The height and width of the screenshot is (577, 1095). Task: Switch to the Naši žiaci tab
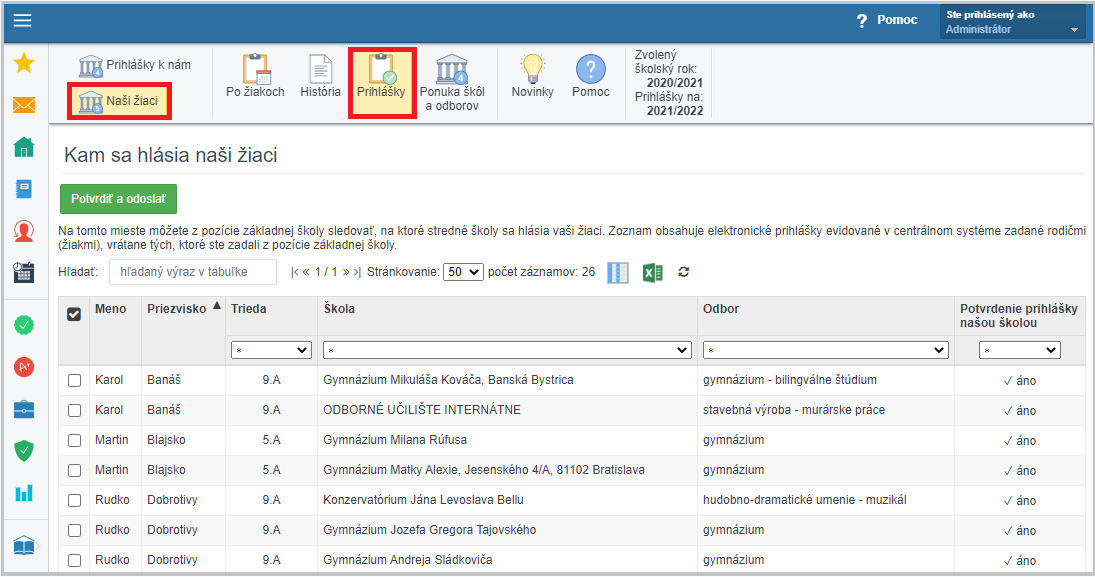(x=120, y=101)
